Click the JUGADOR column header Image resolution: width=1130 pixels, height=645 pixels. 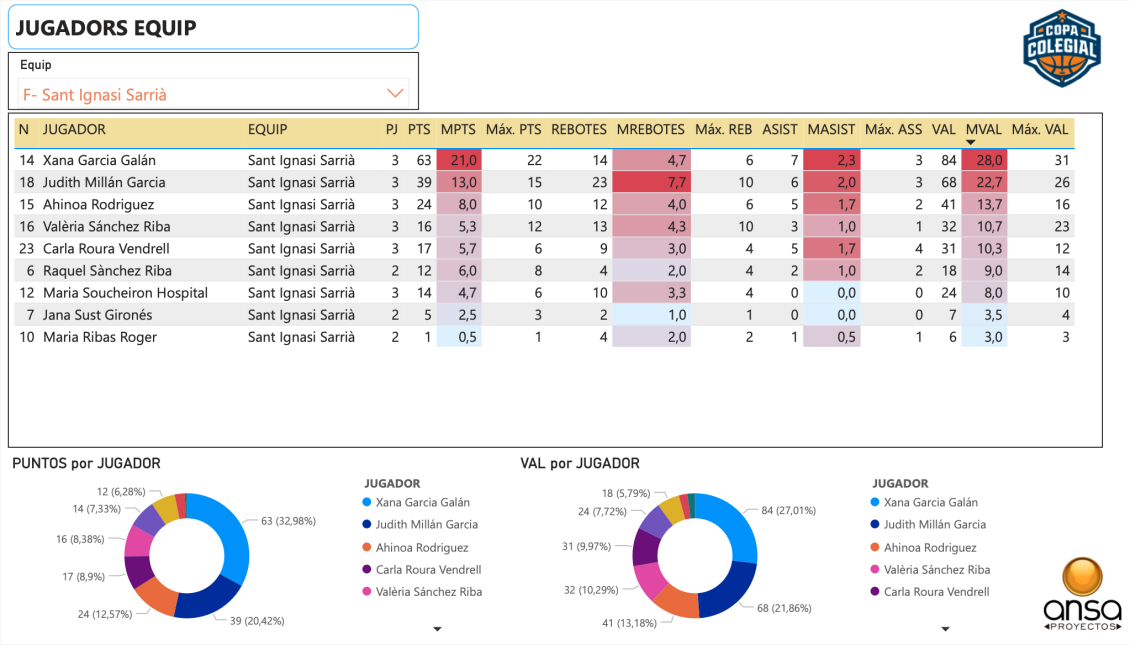click(74, 130)
